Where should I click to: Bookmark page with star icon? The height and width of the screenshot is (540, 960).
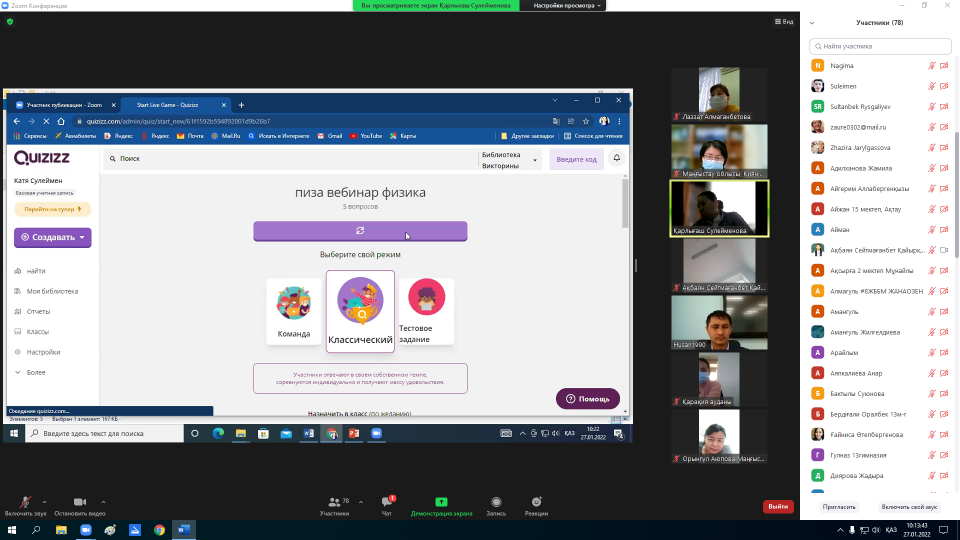586,121
